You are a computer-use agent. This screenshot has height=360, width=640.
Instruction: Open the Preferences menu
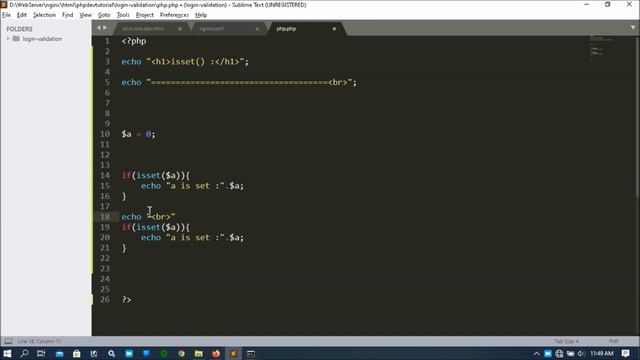174,15
